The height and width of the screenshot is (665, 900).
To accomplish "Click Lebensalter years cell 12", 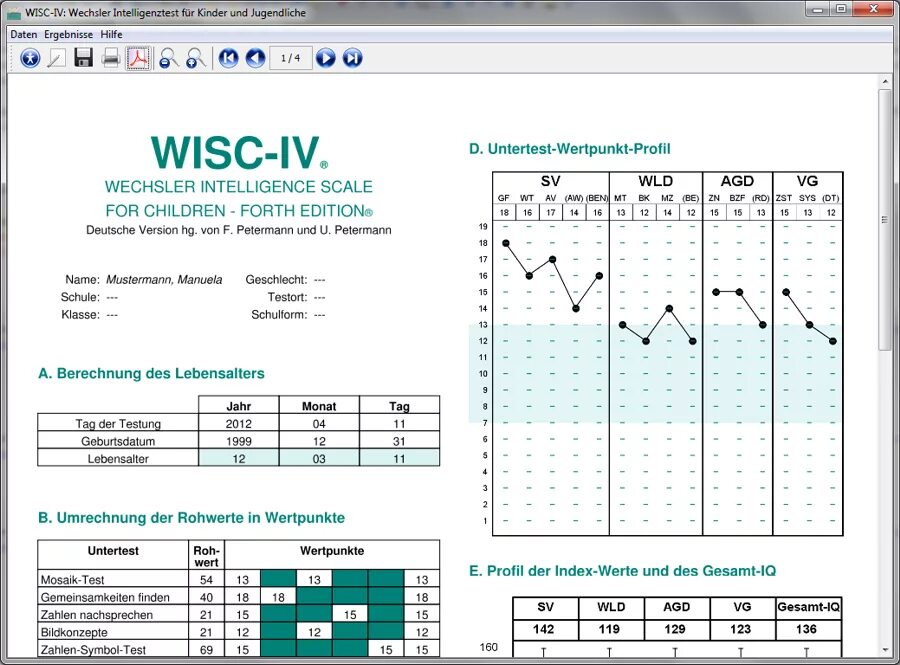I will click(239, 458).
